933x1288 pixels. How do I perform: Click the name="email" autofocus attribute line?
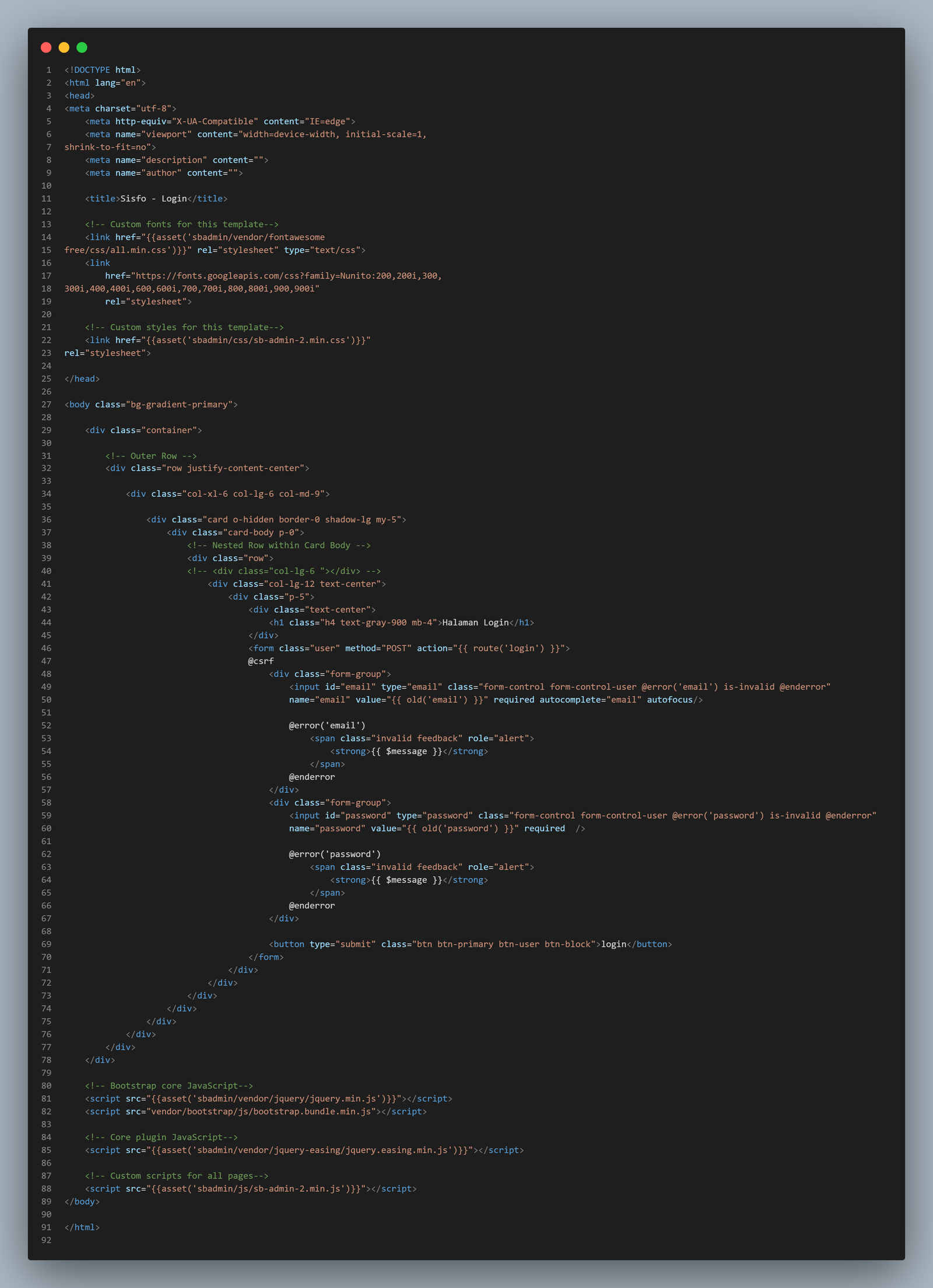496,699
